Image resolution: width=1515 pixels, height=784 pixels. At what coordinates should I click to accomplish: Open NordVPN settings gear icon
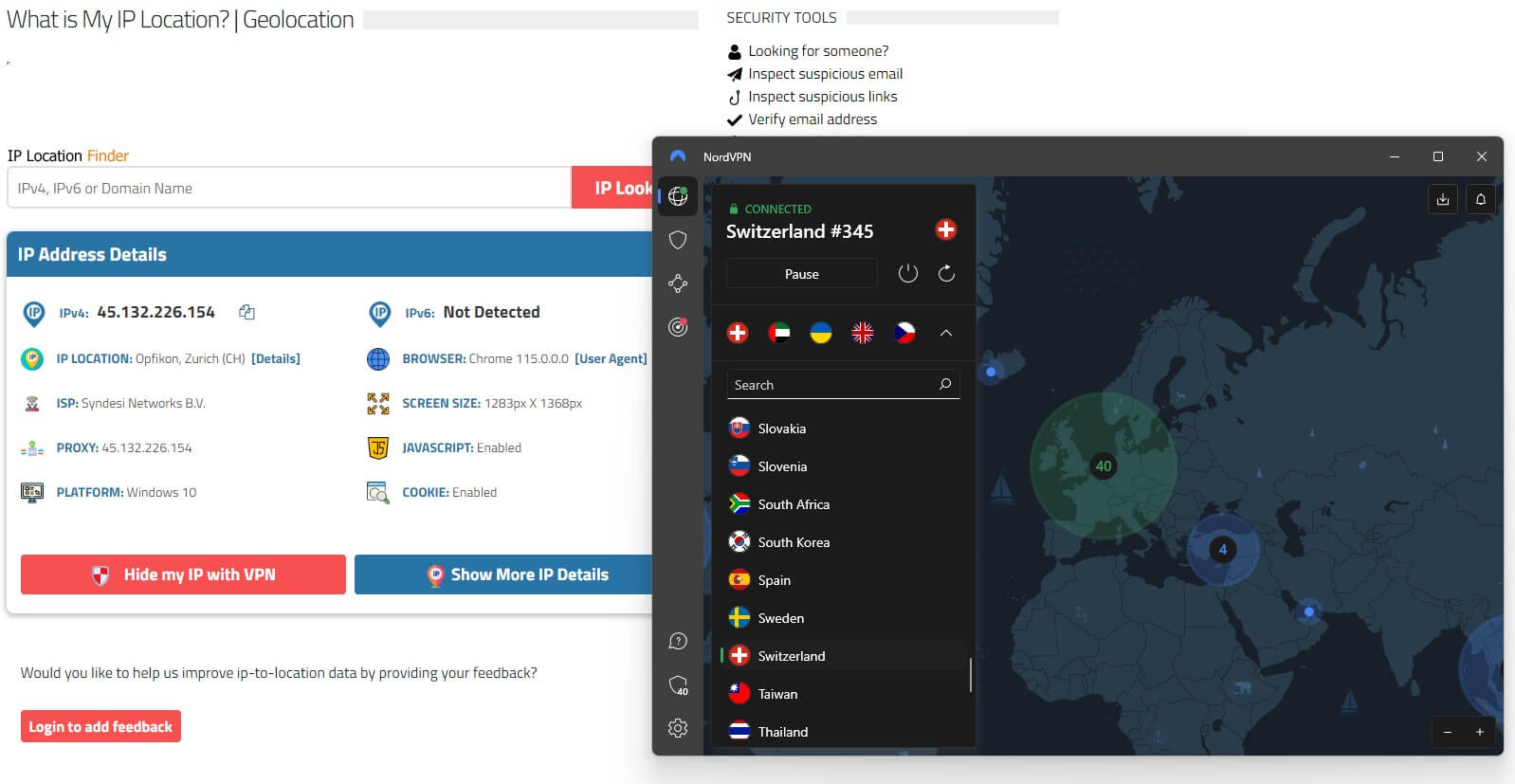(x=678, y=728)
